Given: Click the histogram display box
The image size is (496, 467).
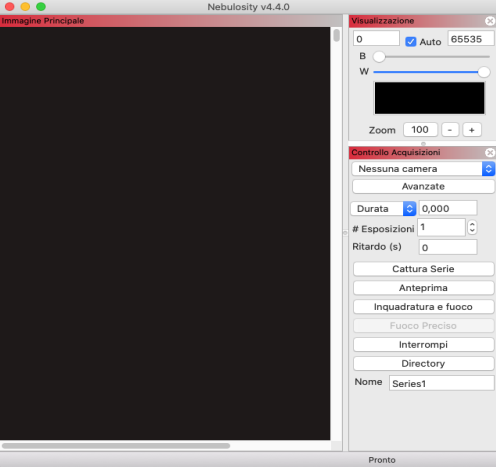Looking at the screenshot, I should 429,98.
